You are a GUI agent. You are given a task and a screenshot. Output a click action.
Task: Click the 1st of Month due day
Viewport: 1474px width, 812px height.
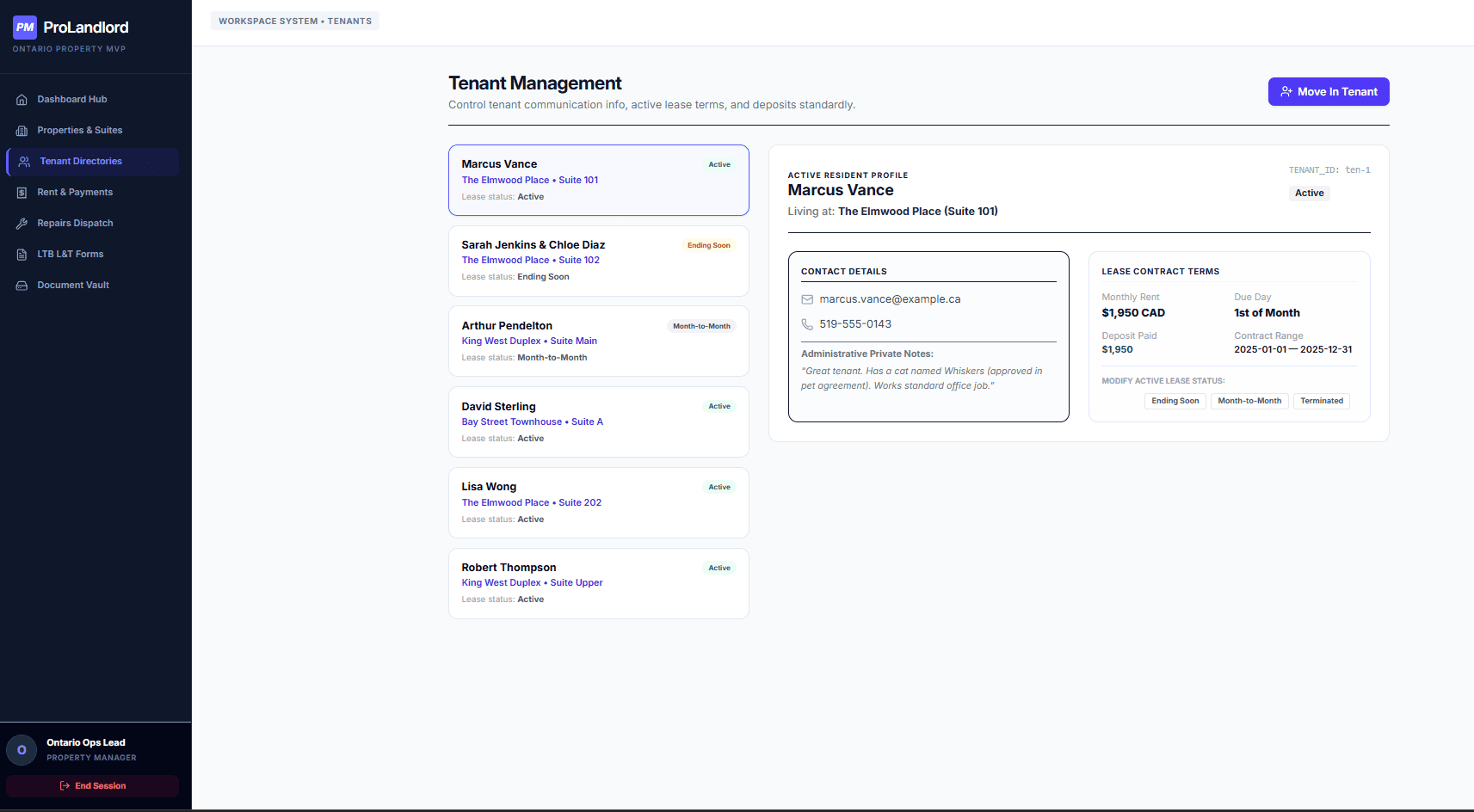tap(1267, 313)
